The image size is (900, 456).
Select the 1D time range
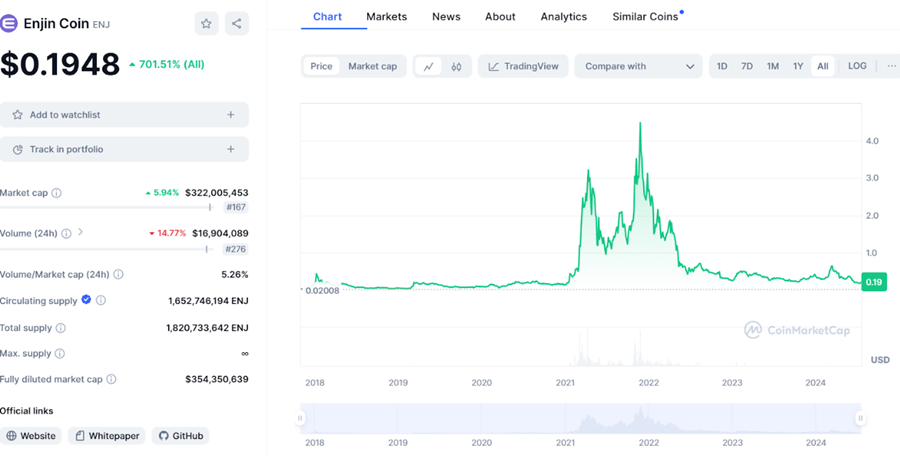(722, 66)
